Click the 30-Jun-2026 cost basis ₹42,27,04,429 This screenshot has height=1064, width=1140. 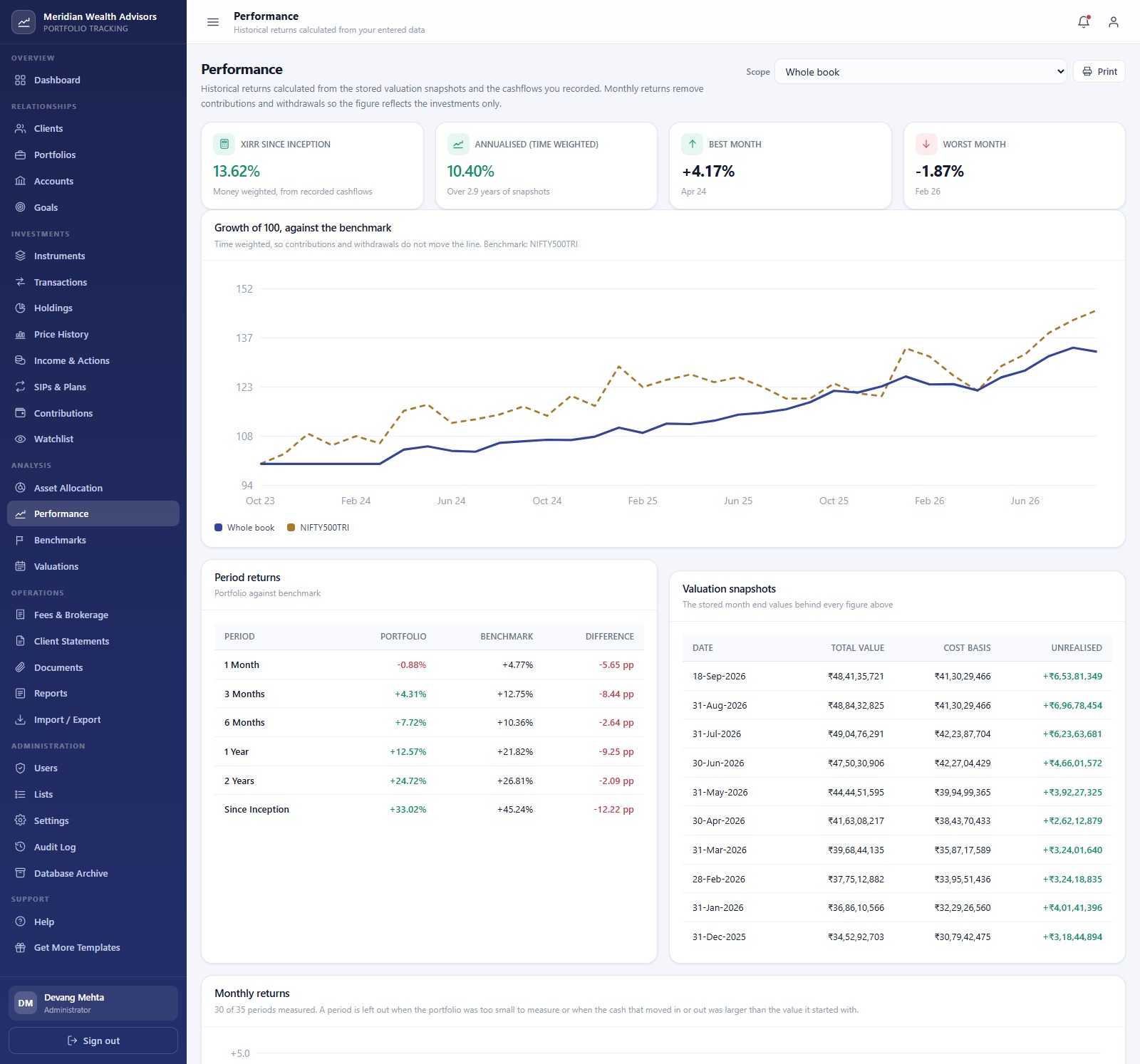[x=963, y=763]
